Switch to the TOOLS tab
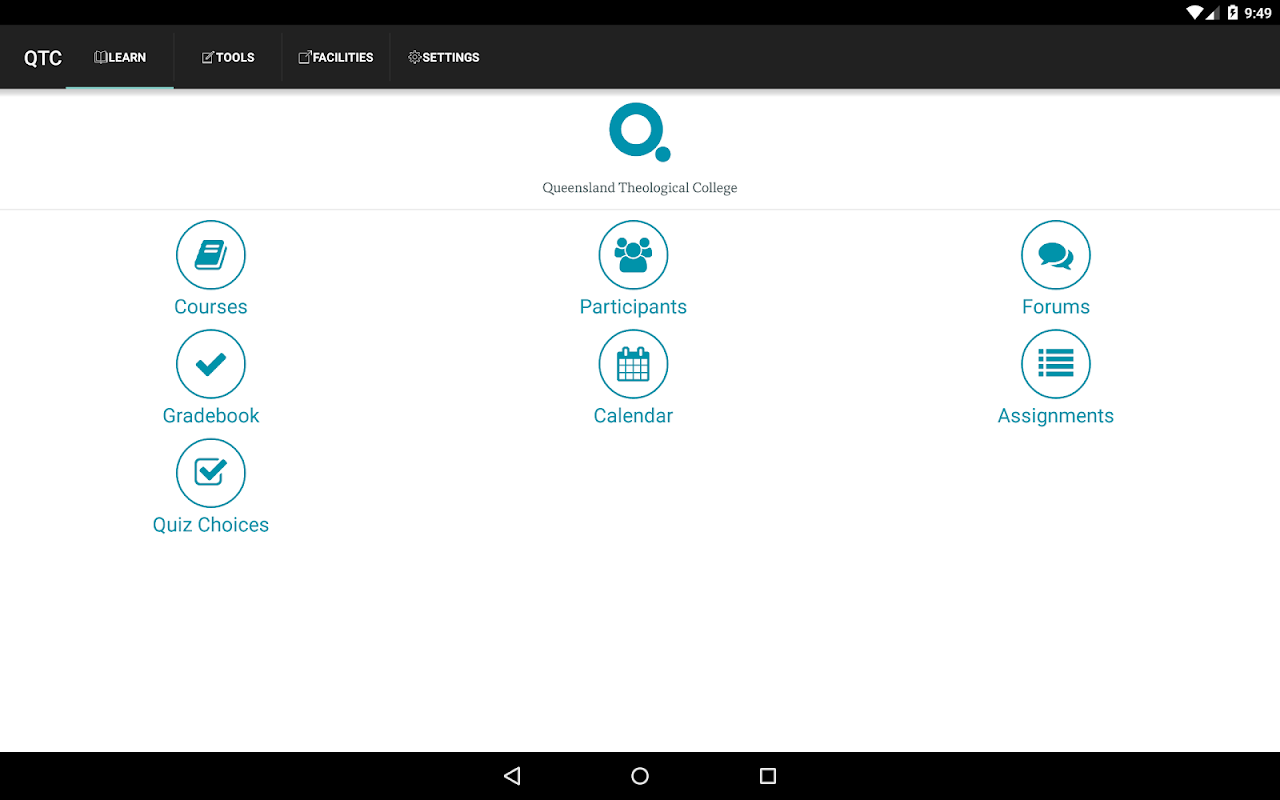Image resolution: width=1280 pixels, height=800 pixels. 228,57
